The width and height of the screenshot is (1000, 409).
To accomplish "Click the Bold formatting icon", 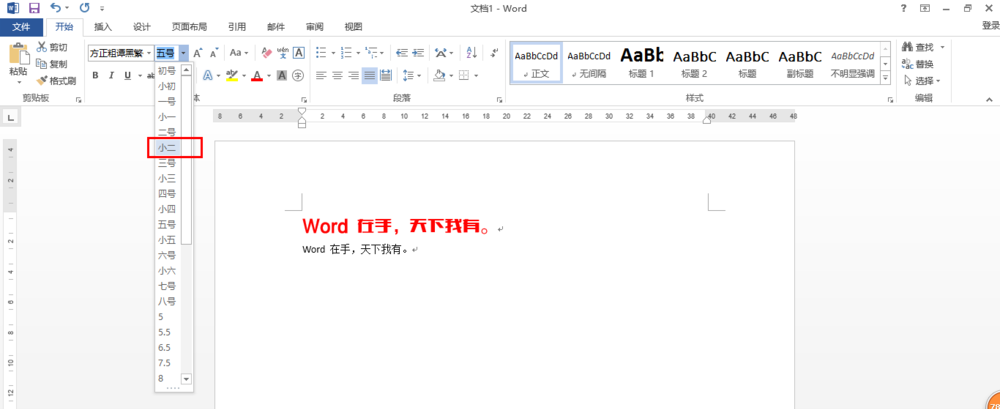I will 96,76.
